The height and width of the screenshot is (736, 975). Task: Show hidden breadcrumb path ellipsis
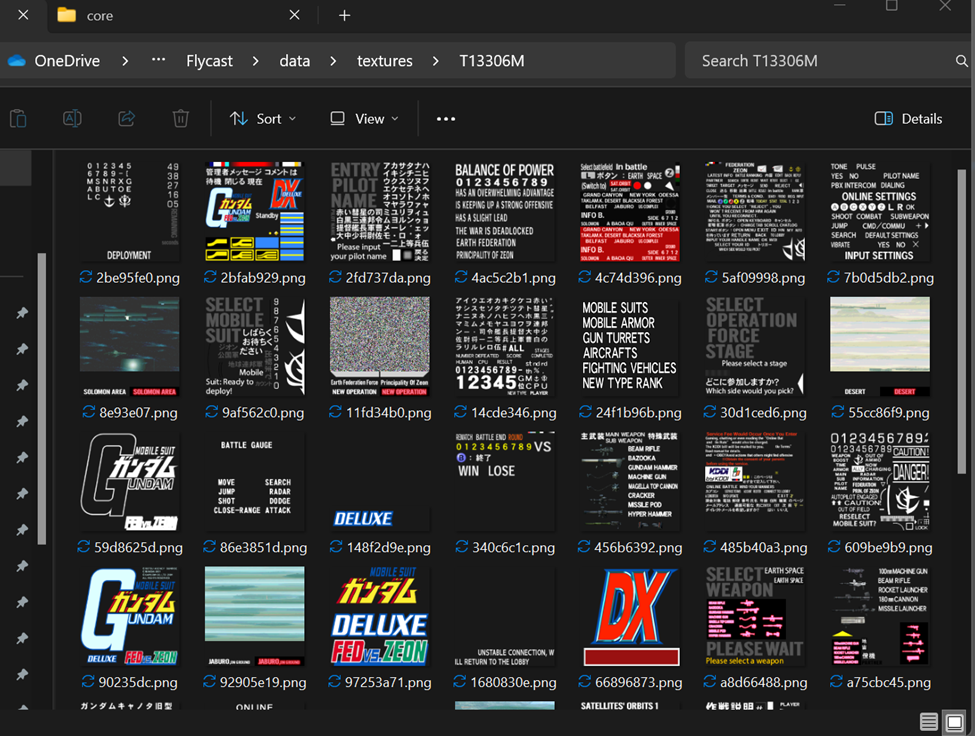click(x=159, y=60)
